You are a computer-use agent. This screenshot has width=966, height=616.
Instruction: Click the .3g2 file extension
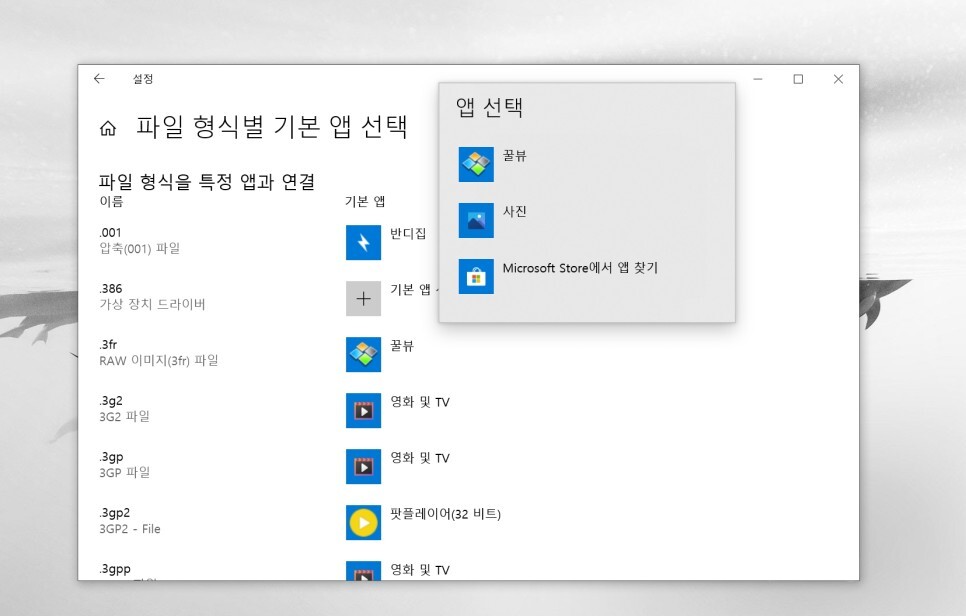coord(111,401)
